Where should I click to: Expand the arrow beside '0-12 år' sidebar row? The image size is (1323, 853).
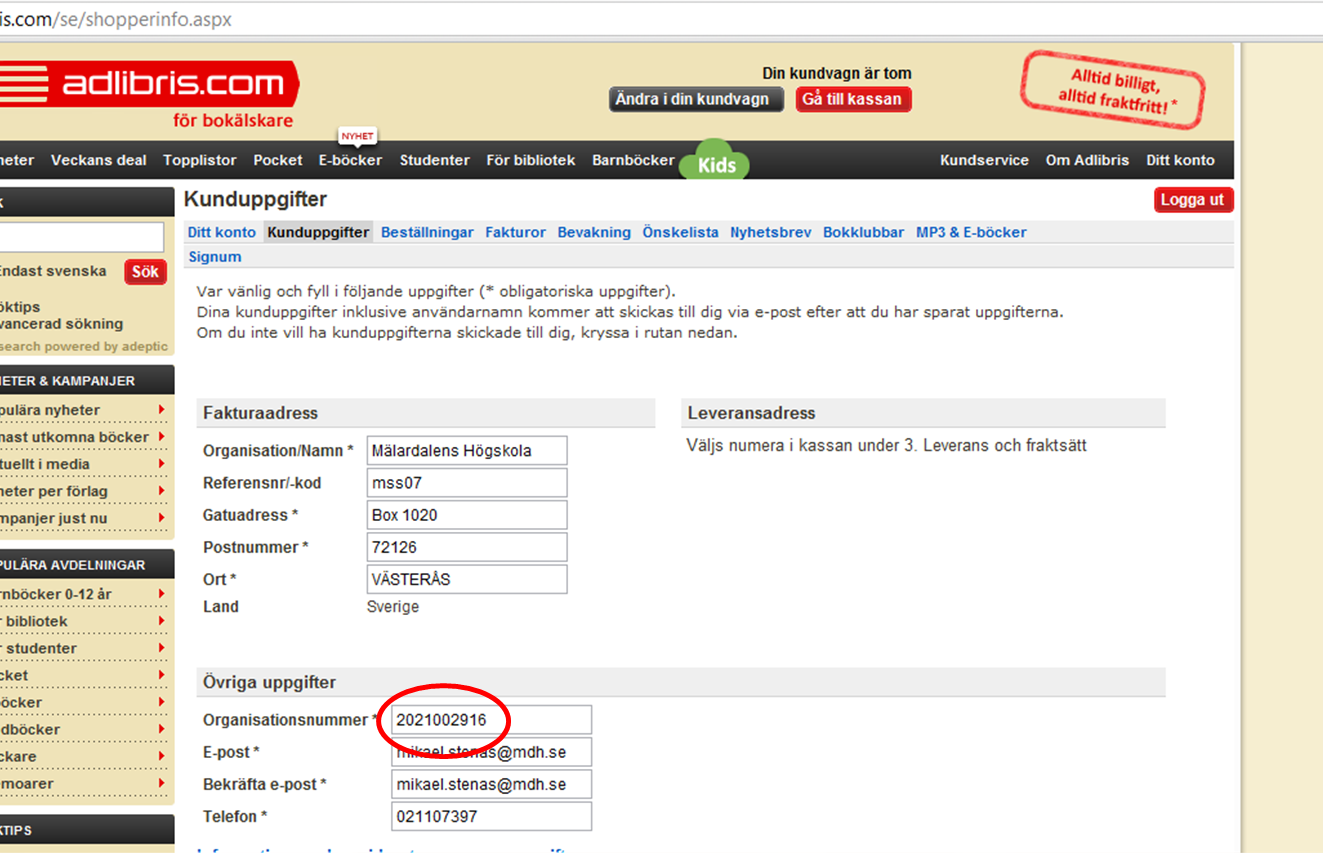point(161,594)
